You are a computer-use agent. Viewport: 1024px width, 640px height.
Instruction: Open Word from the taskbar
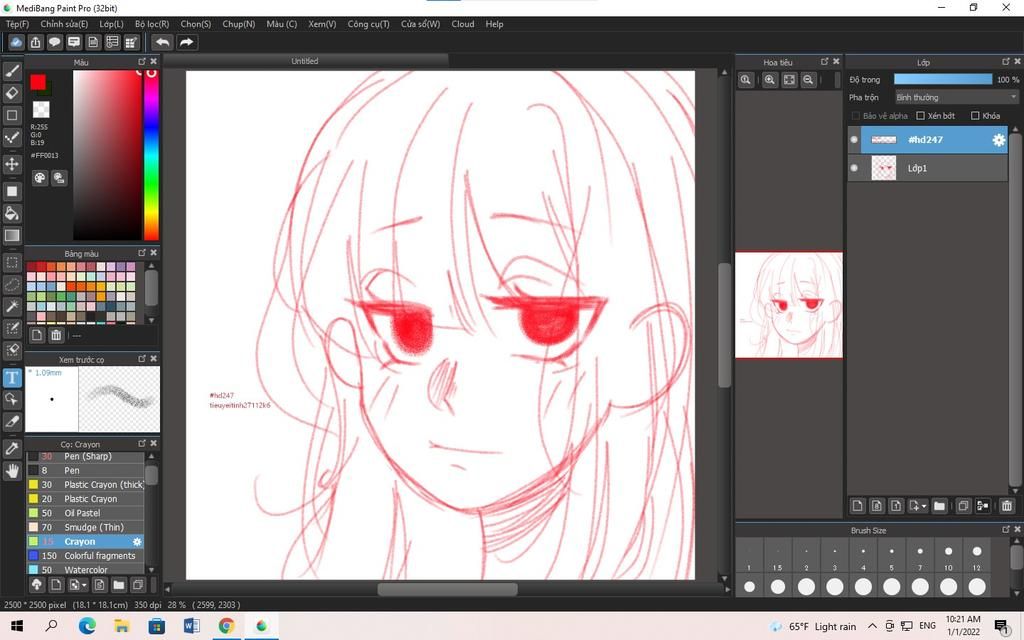coord(191,626)
